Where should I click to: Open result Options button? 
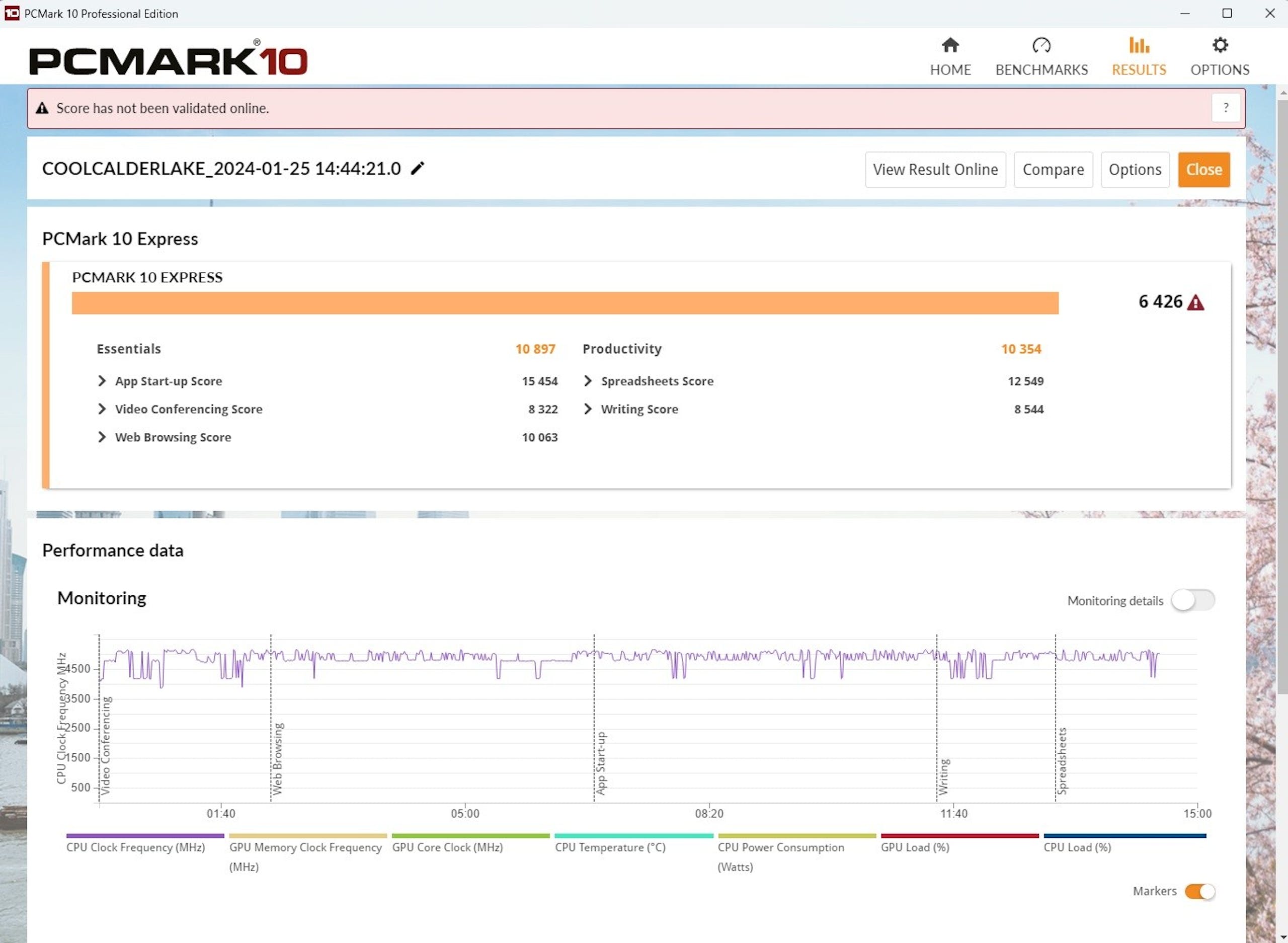pos(1135,170)
